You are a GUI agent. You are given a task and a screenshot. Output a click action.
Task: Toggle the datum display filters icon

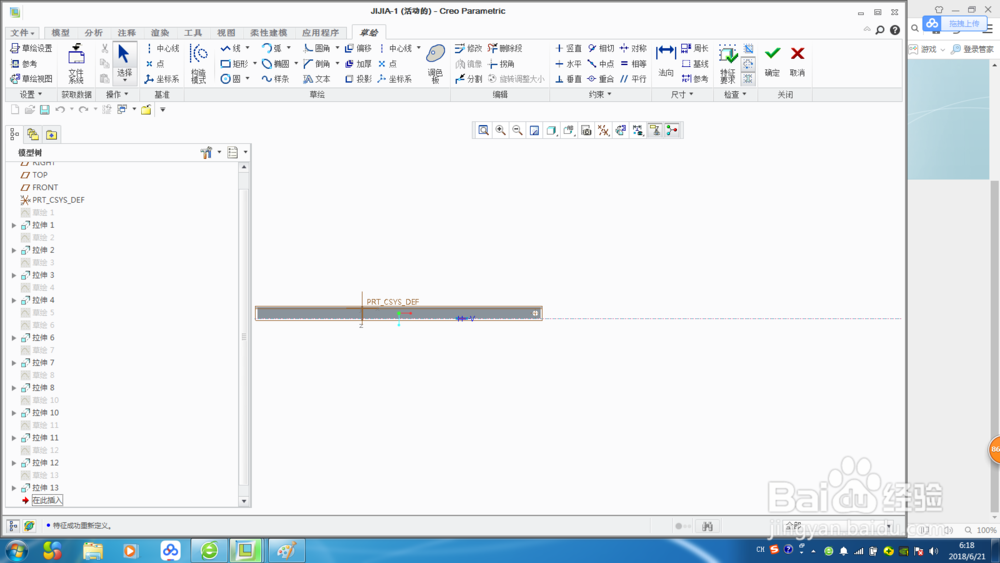pyautogui.click(x=603, y=130)
